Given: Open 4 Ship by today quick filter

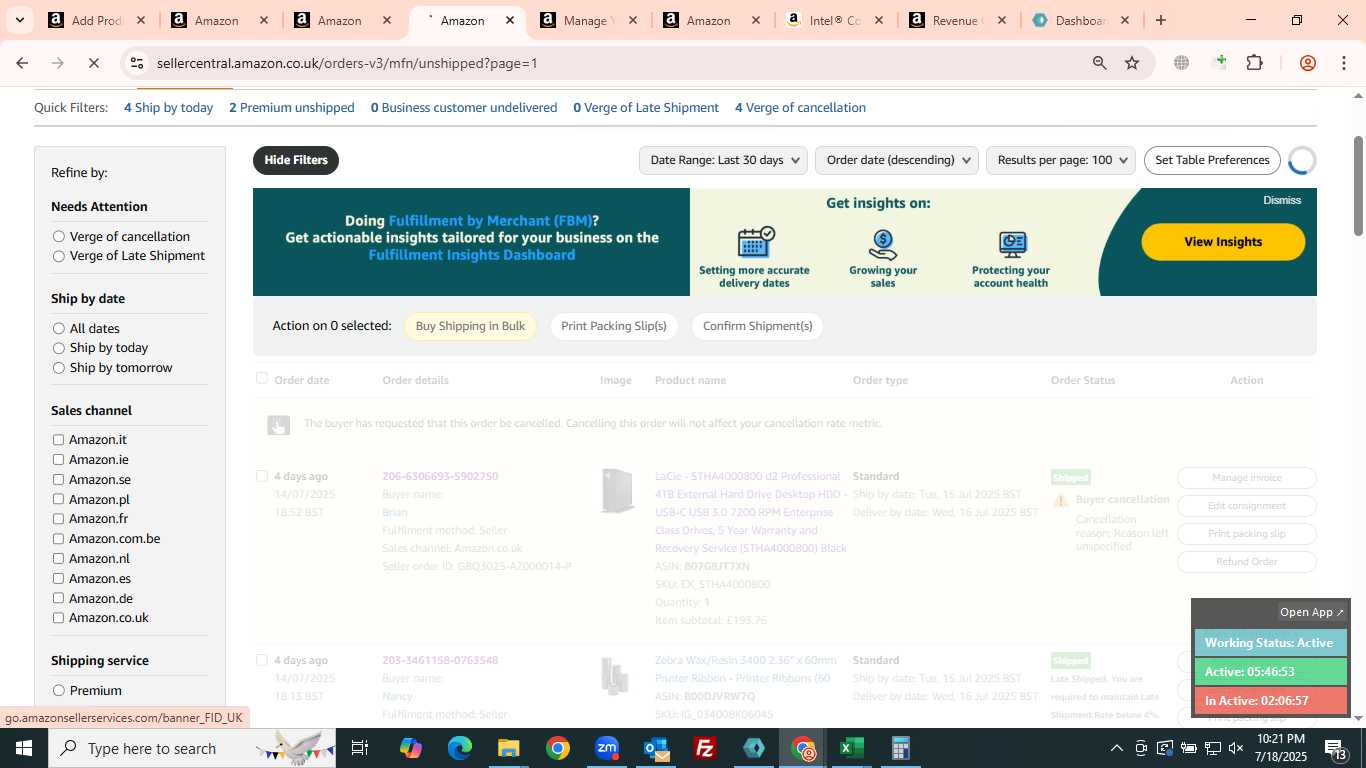Looking at the screenshot, I should 168,108.
